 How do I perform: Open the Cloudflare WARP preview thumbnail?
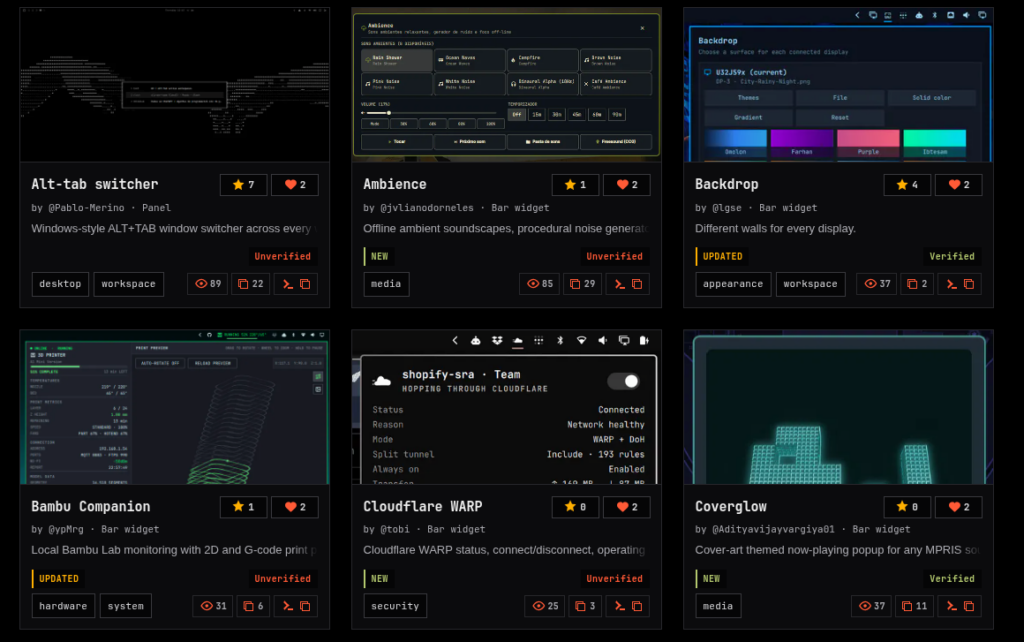pyautogui.click(x=506, y=407)
